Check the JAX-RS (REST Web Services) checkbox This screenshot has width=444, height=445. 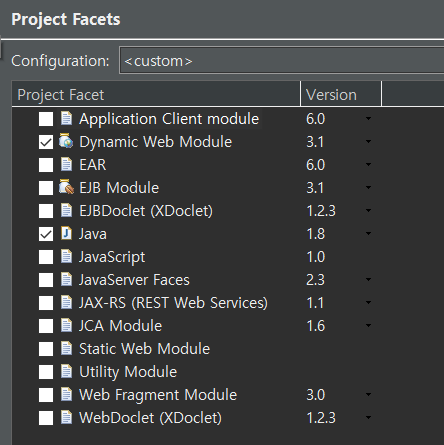[46, 303]
